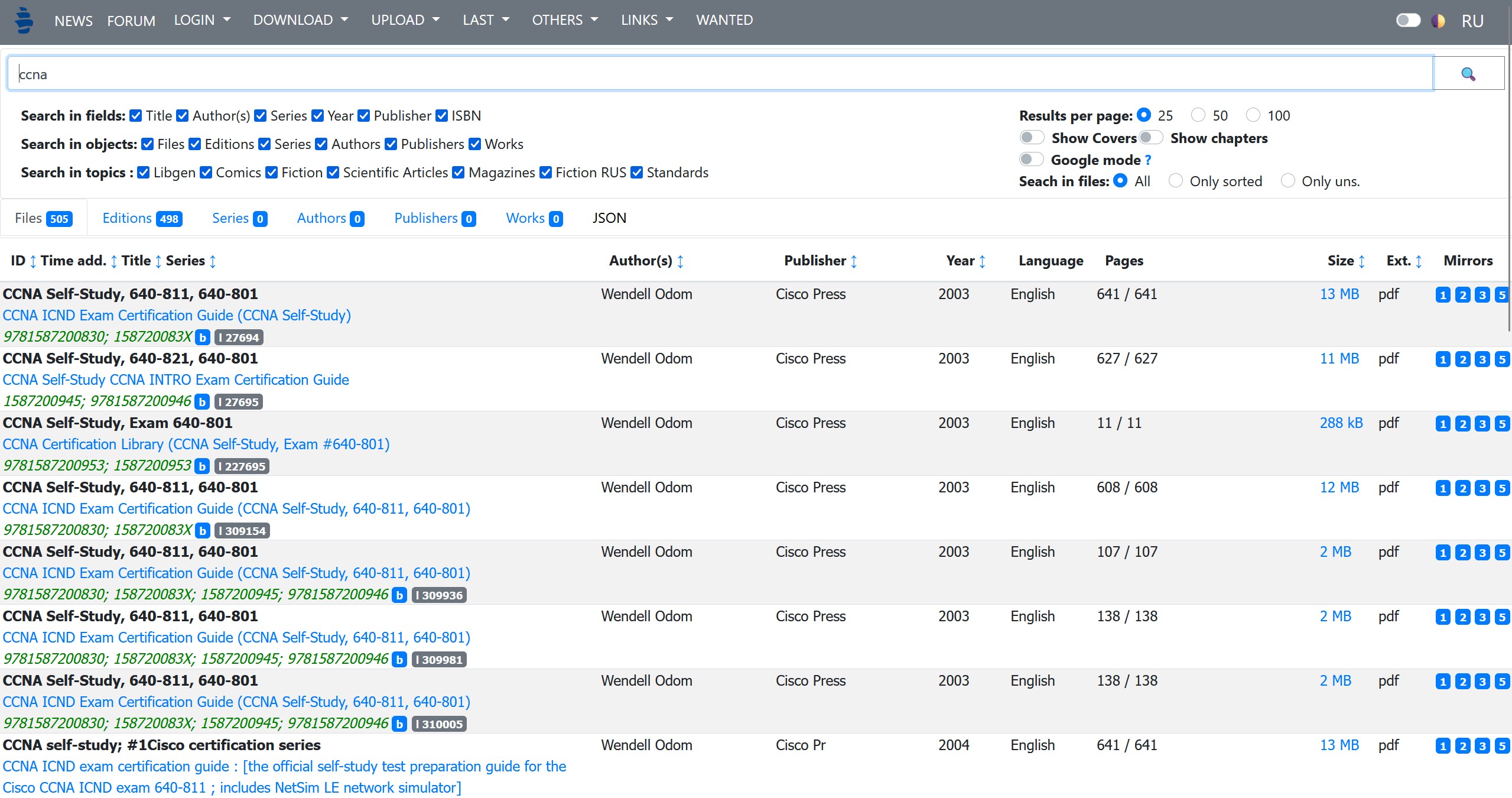This screenshot has width=1512, height=798.
Task: Uncheck the Comics topic checkbox
Action: click(206, 173)
